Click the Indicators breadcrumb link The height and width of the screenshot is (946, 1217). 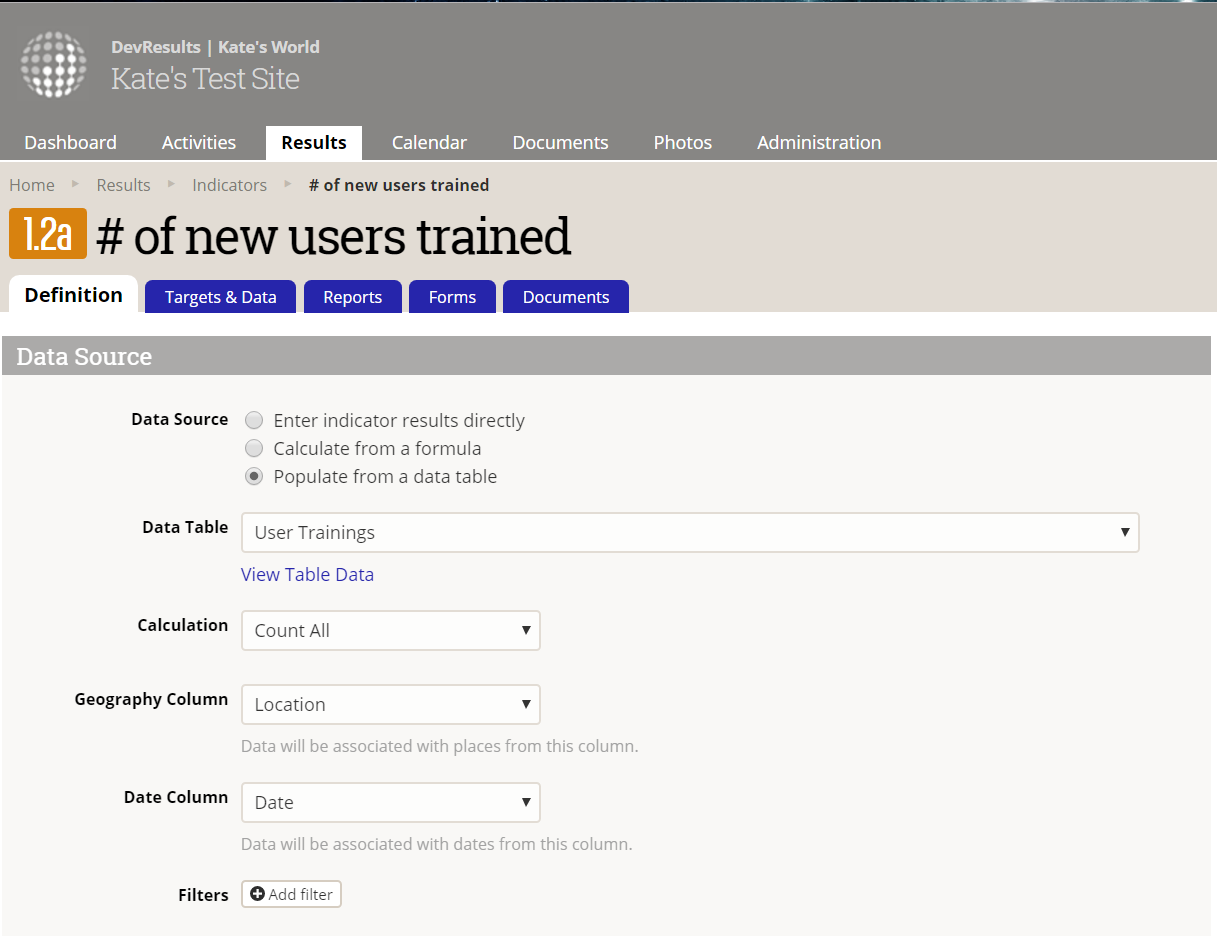[x=229, y=185]
